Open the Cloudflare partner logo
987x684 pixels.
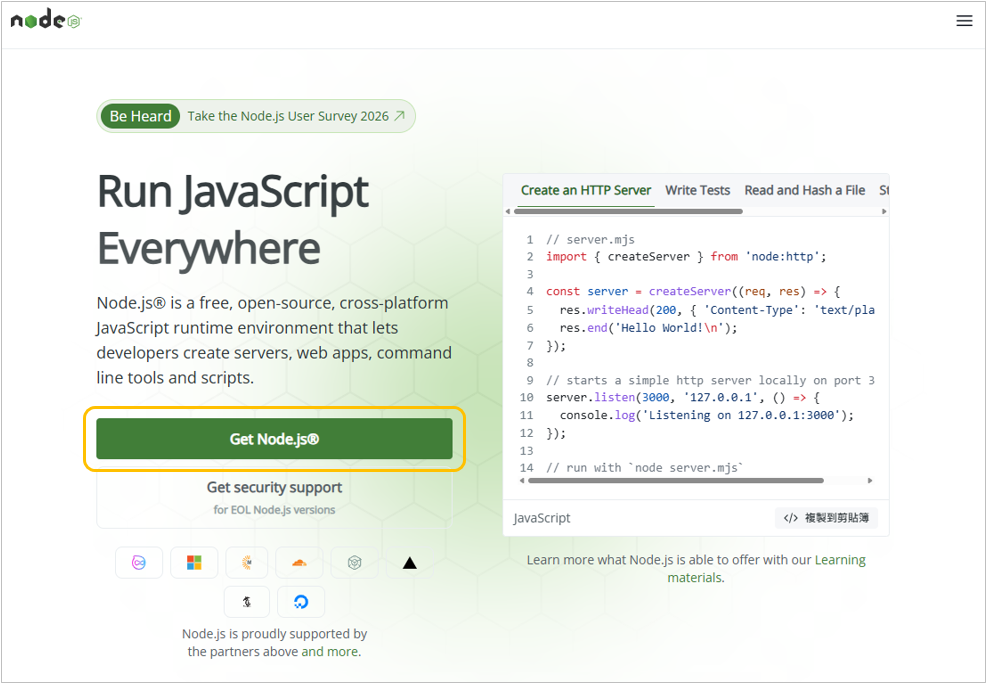tap(300, 563)
